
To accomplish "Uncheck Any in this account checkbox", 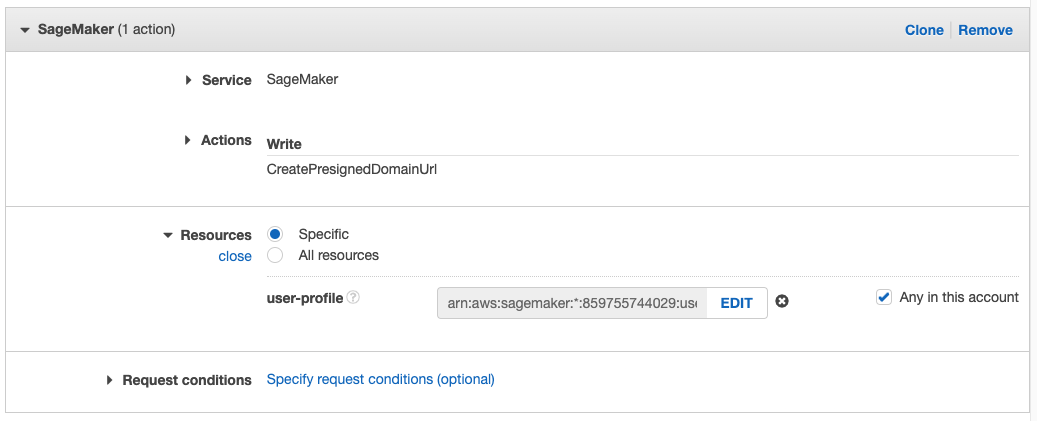I will tap(883, 297).
